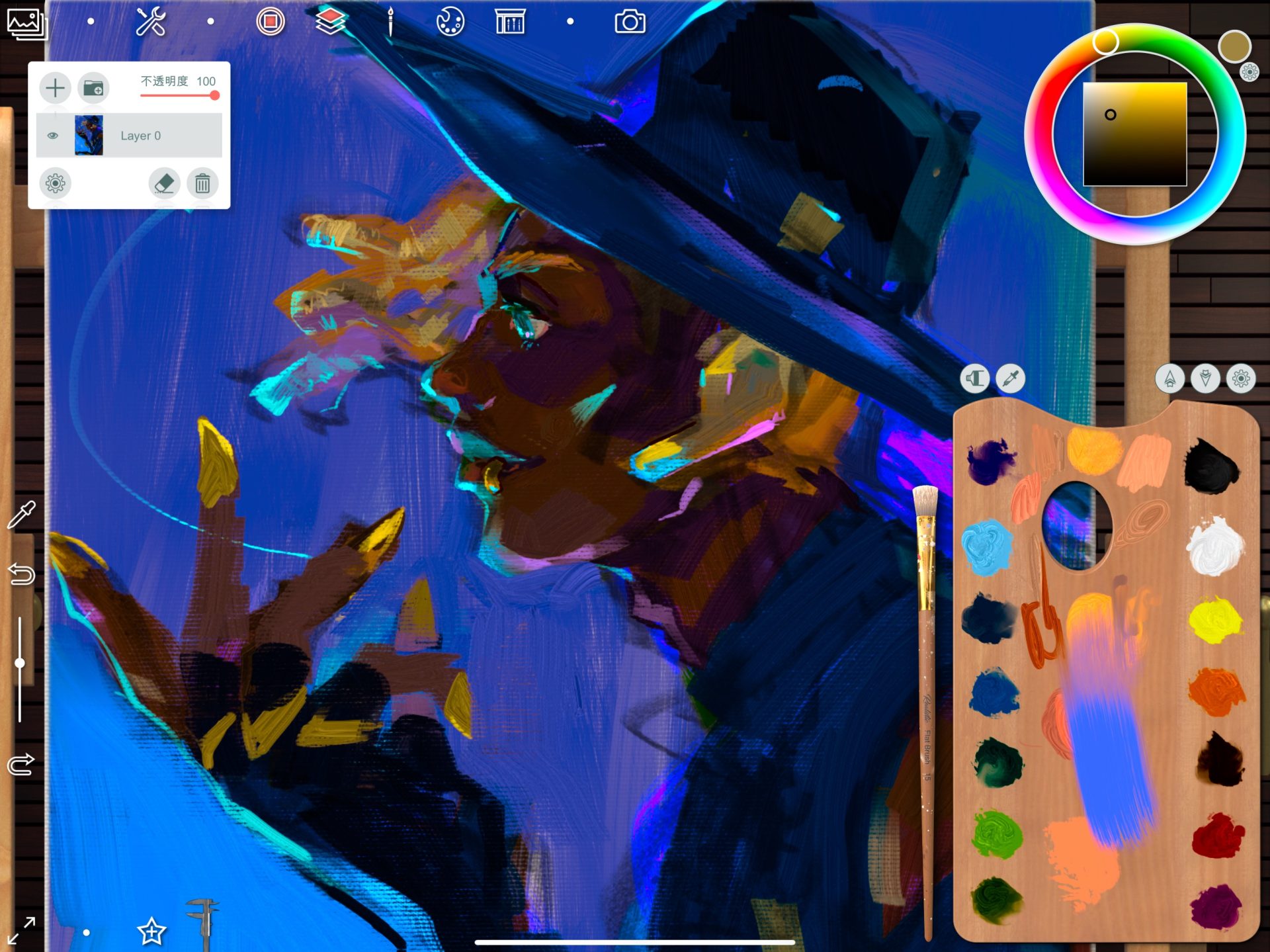Open the palette settings gear icon

[1240, 379]
